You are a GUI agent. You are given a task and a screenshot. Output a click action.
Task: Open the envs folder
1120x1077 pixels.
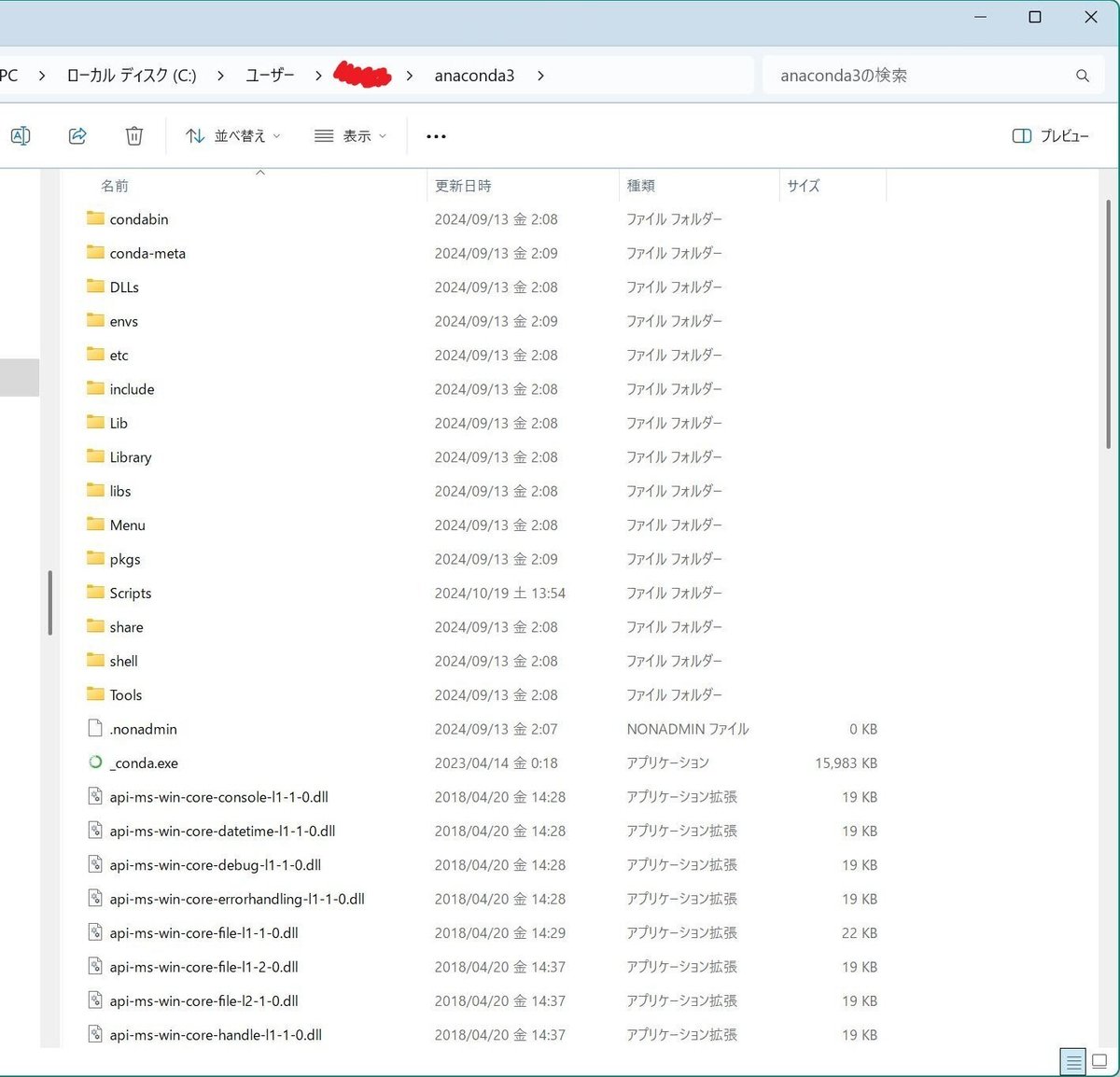123,320
